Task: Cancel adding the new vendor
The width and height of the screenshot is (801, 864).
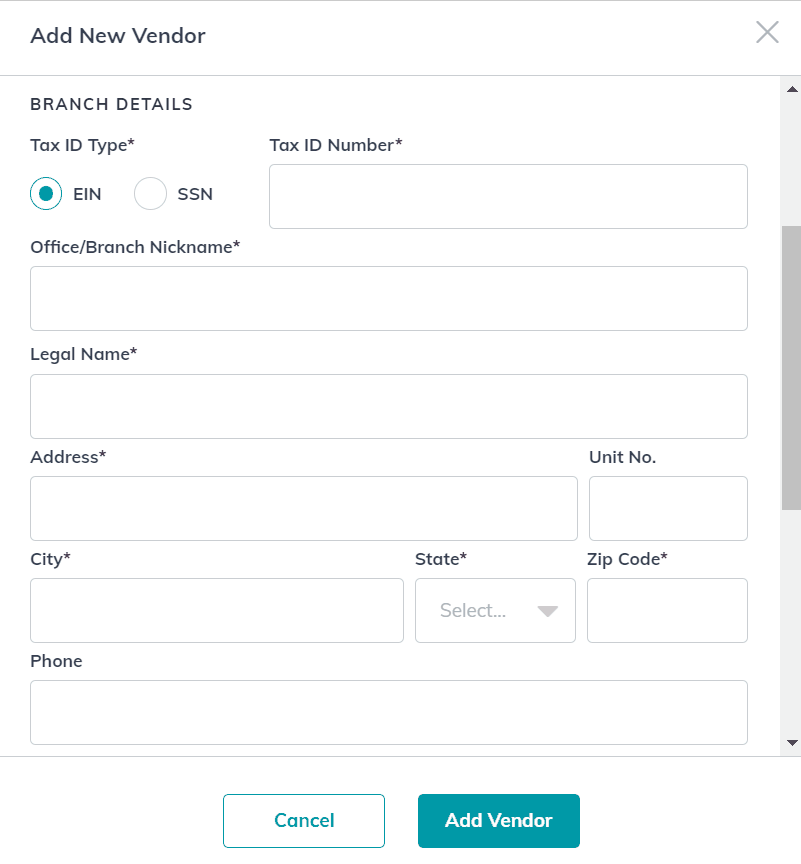Action: (x=304, y=820)
